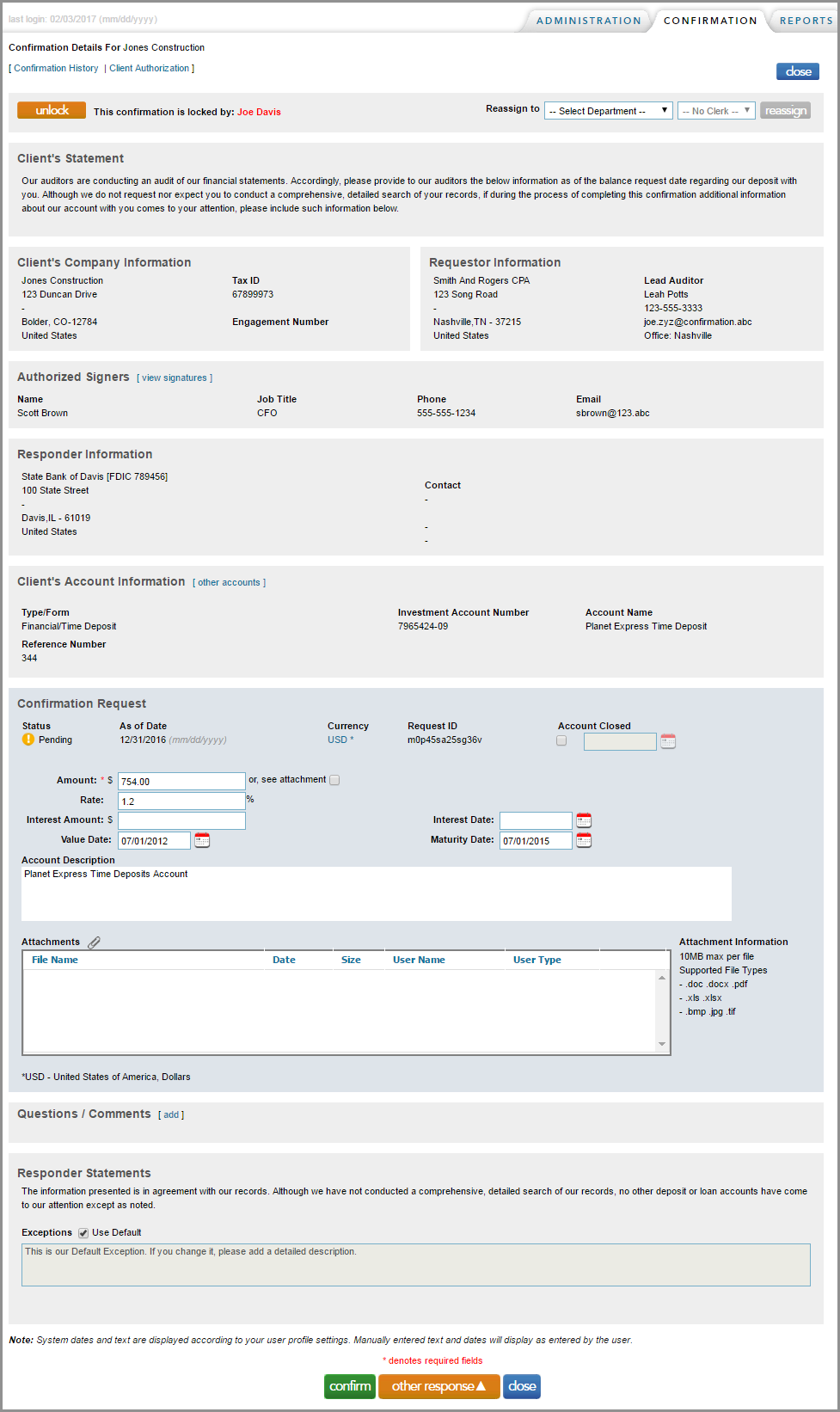Open the Value Date calendar picker
Viewport: 840px width, 1412px height.
202,840
